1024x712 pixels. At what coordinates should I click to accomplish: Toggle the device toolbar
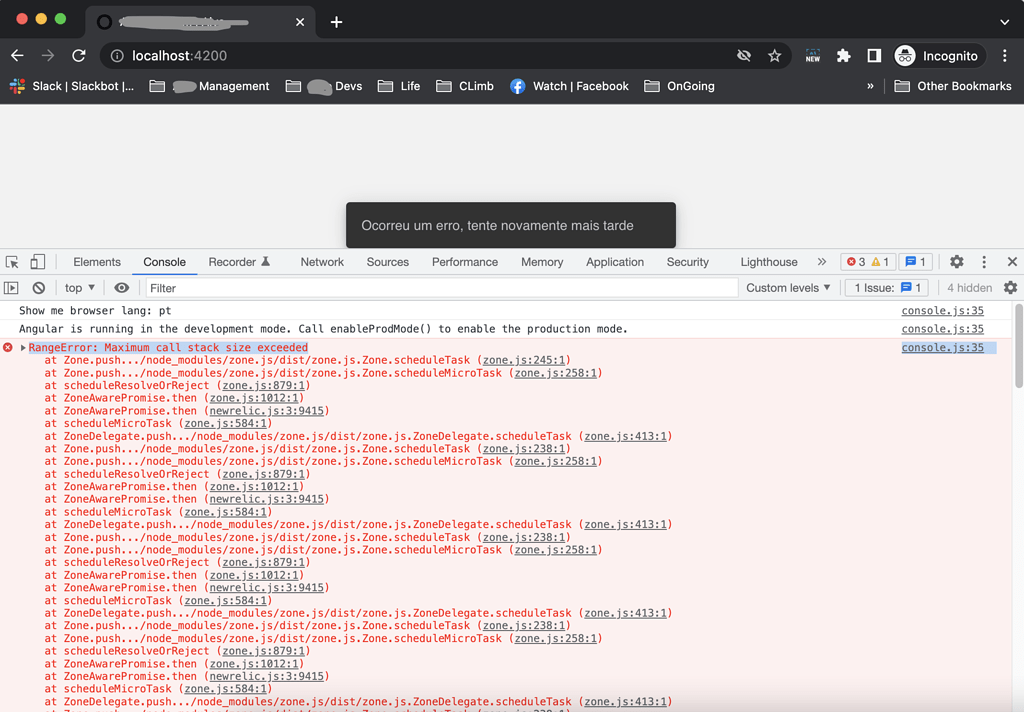pos(37,261)
